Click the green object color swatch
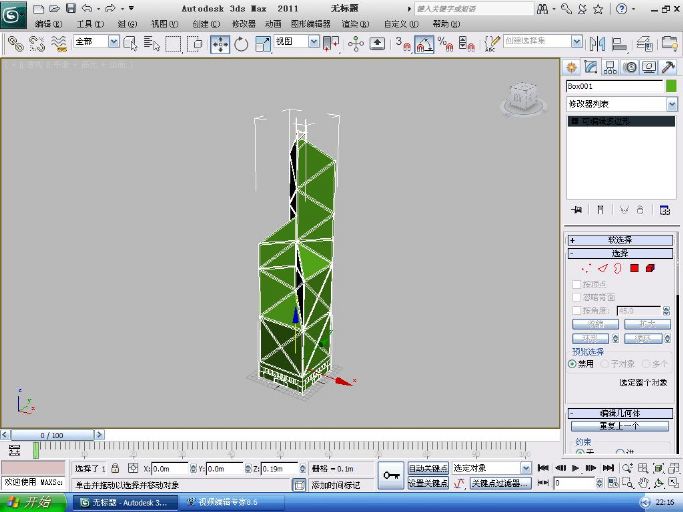 point(671,86)
